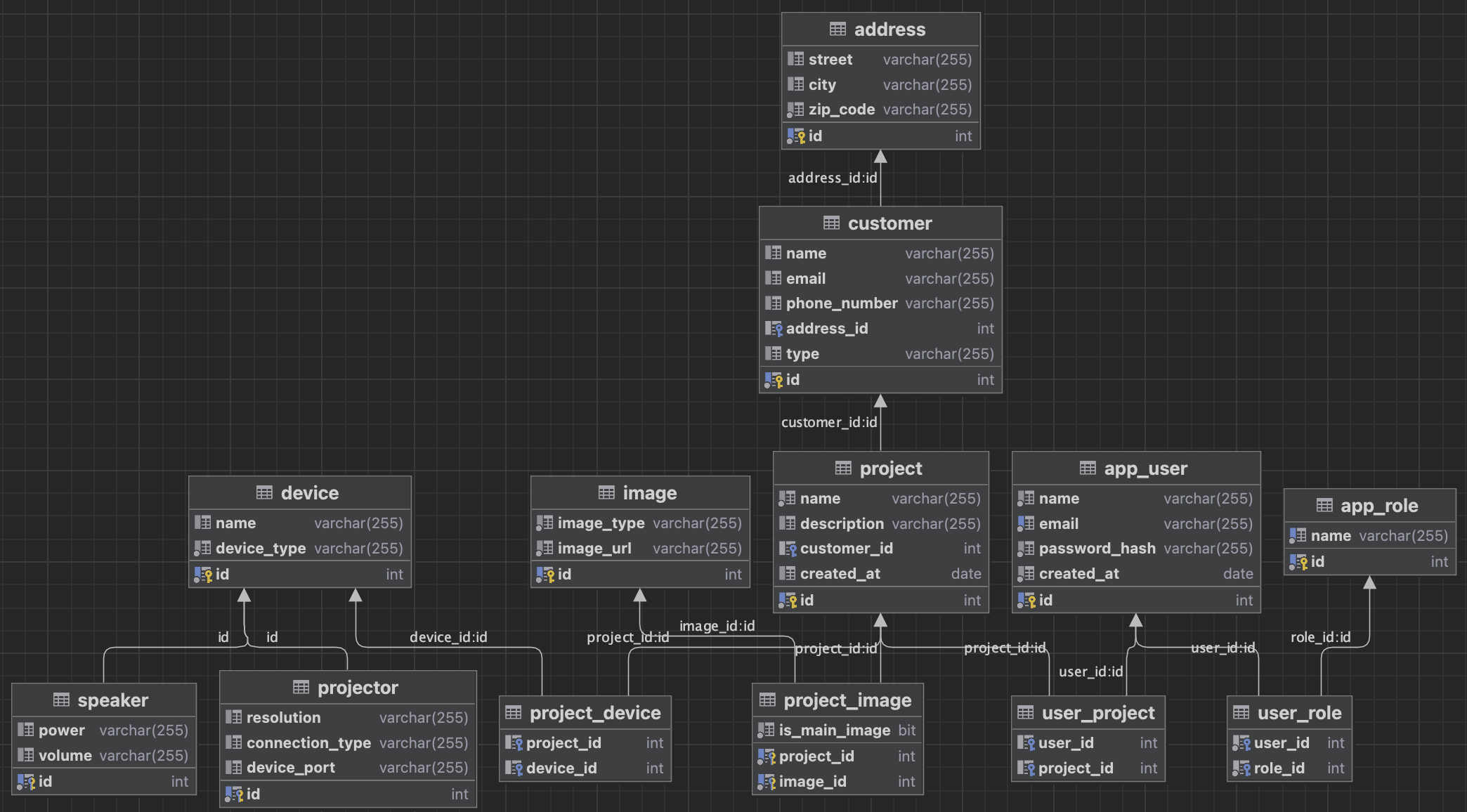Click key icon beside app_role id
This screenshot has height=812, width=1467.
pyautogui.click(x=1298, y=562)
